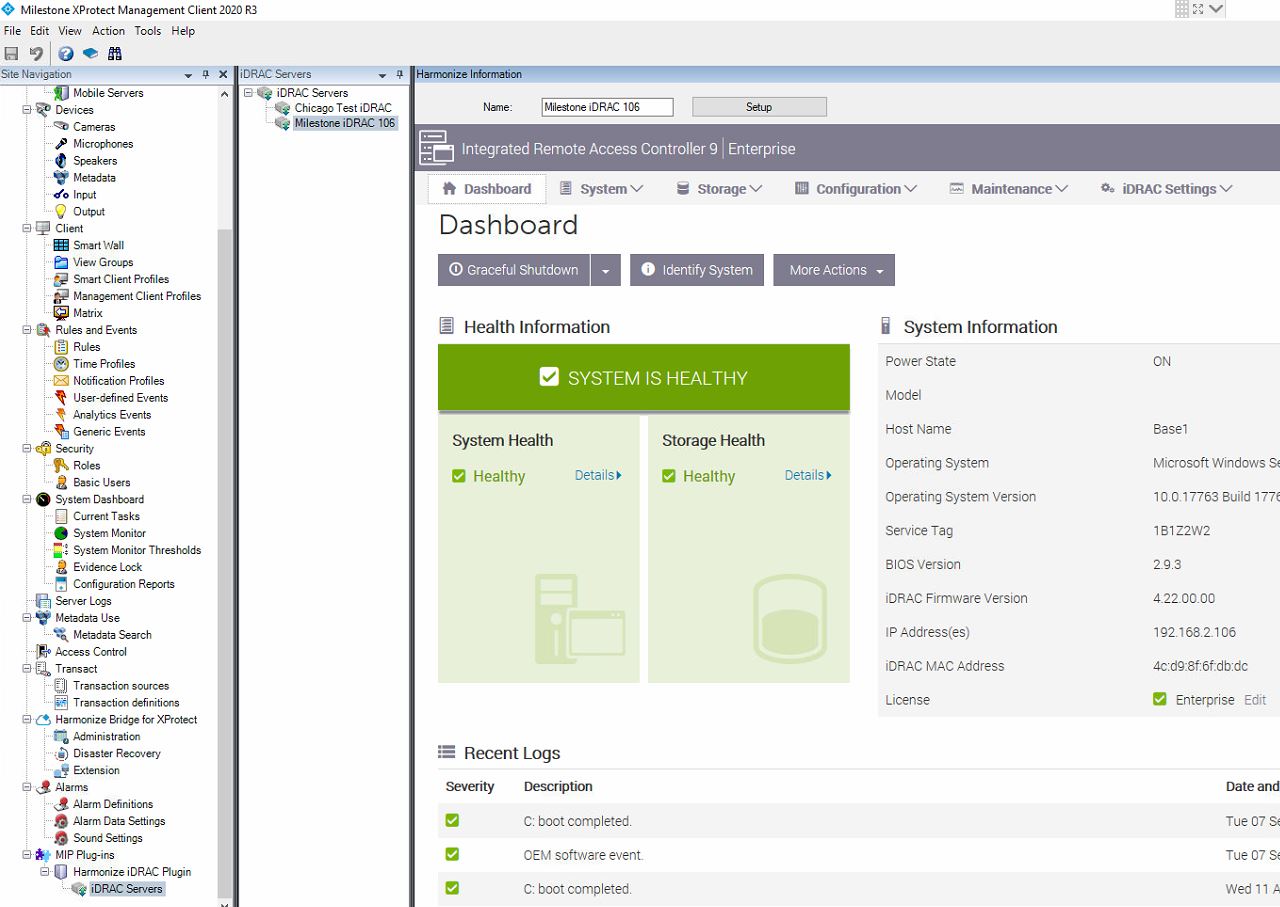Open the Graceful Shutdown dropdown arrow
The height and width of the screenshot is (907, 1280).
click(x=606, y=270)
